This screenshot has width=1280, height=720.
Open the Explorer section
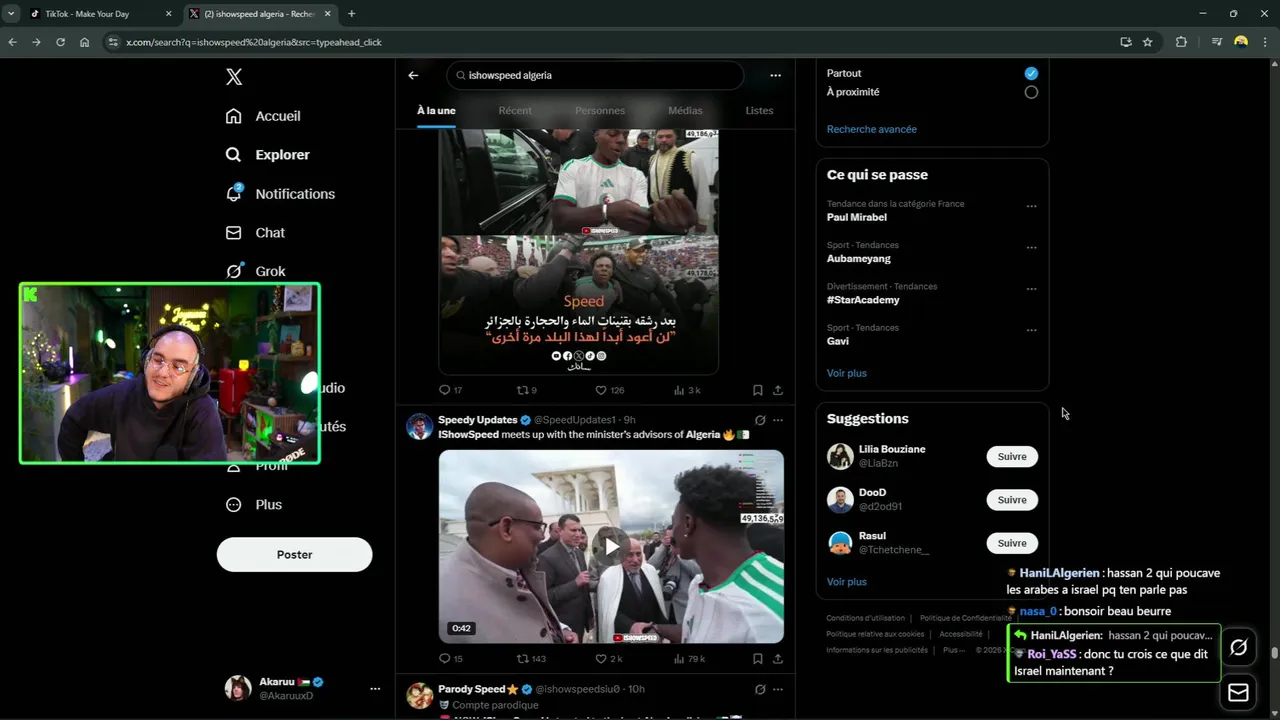267,155
